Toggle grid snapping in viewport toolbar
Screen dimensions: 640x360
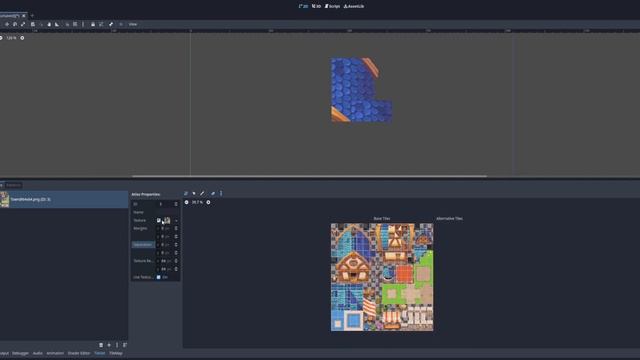coord(75,24)
